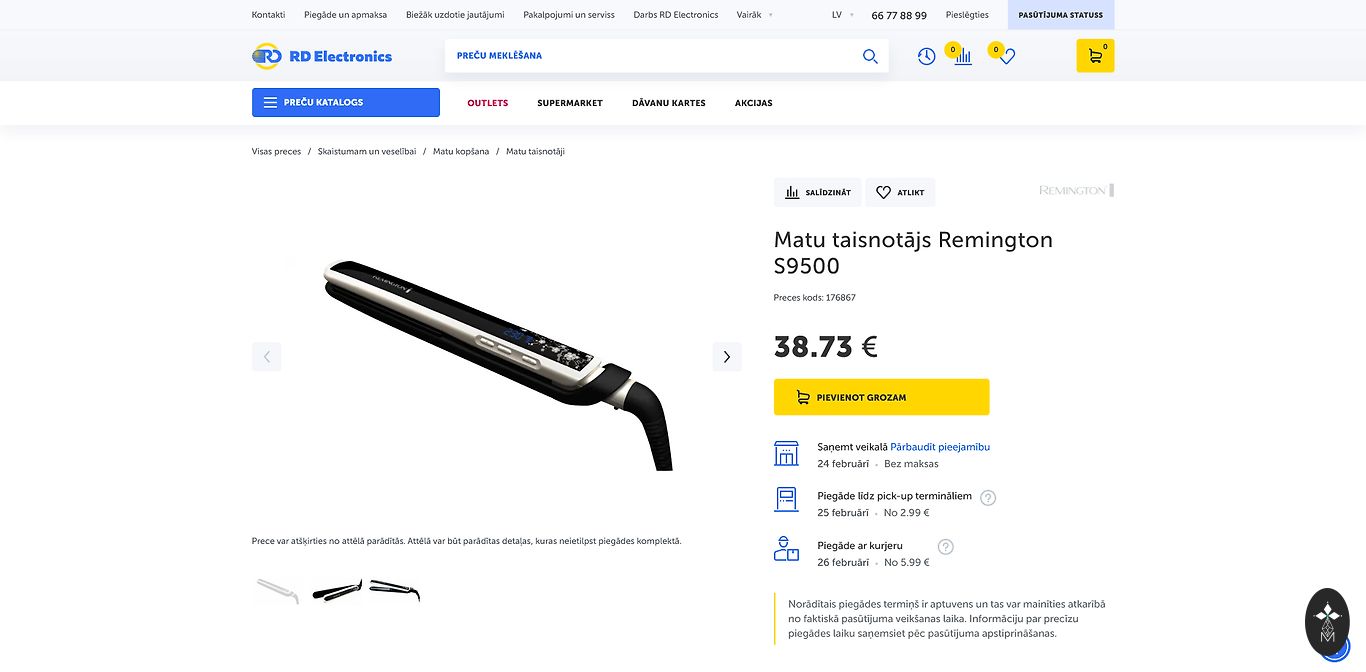The height and width of the screenshot is (672, 1366).
Task: Open the Outlets menu item
Action: tap(488, 103)
